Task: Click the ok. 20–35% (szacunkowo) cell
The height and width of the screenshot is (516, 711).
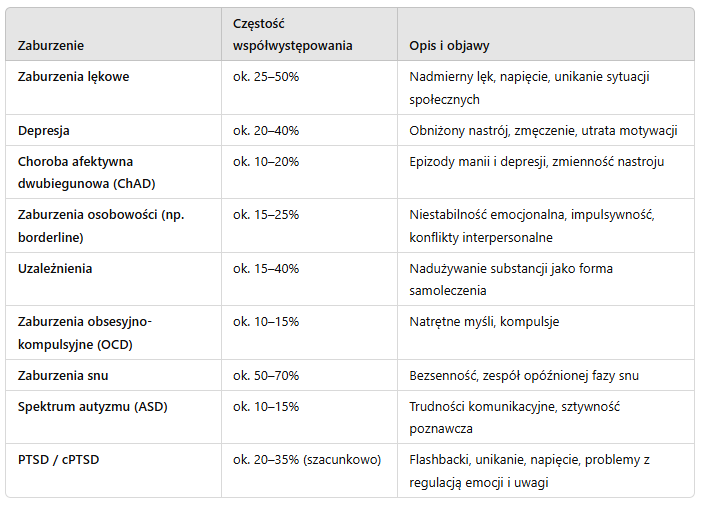Action: pyautogui.click(x=307, y=459)
